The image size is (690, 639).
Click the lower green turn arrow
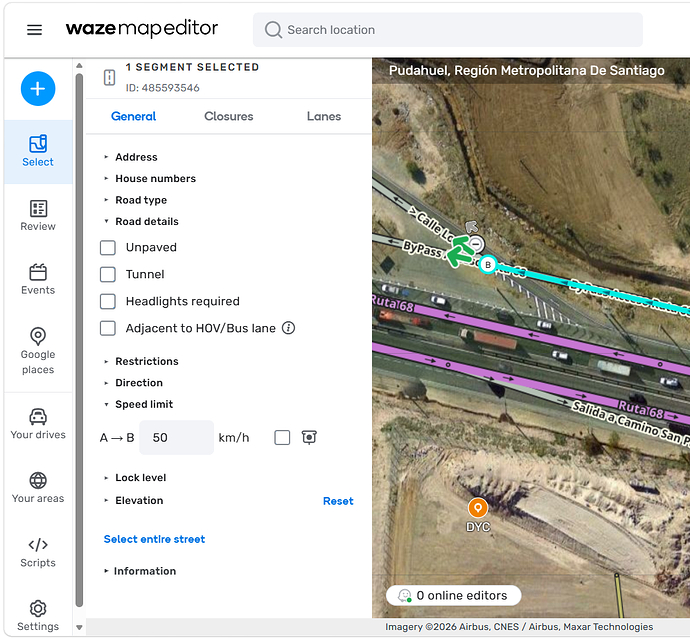click(460, 257)
